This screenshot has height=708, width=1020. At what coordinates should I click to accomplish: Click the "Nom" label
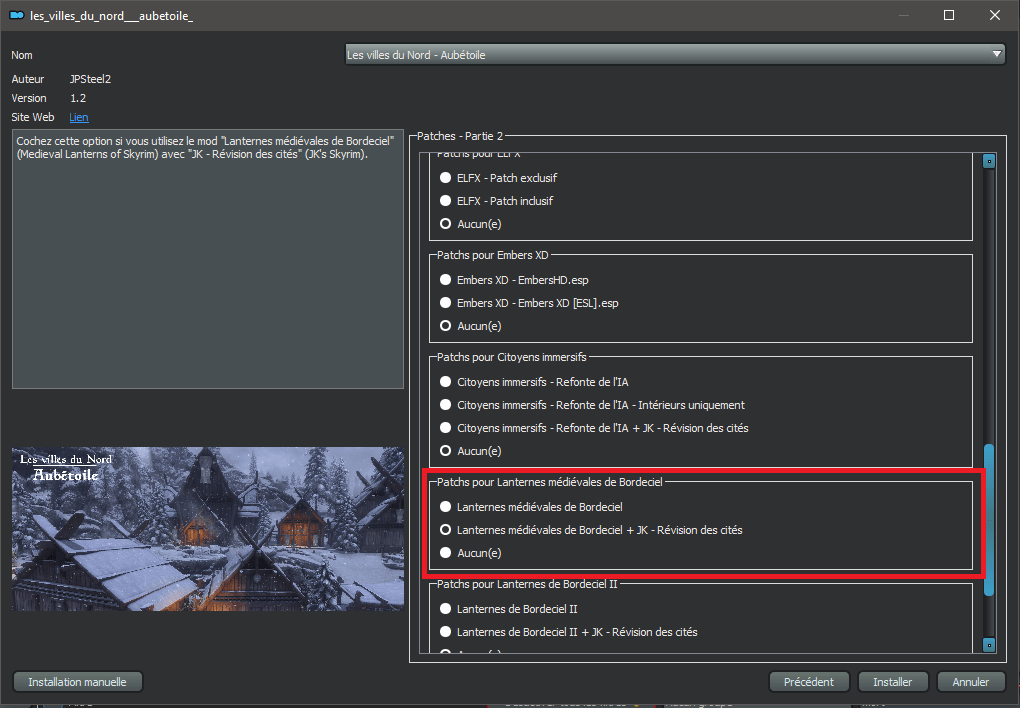tap(22, 55)
